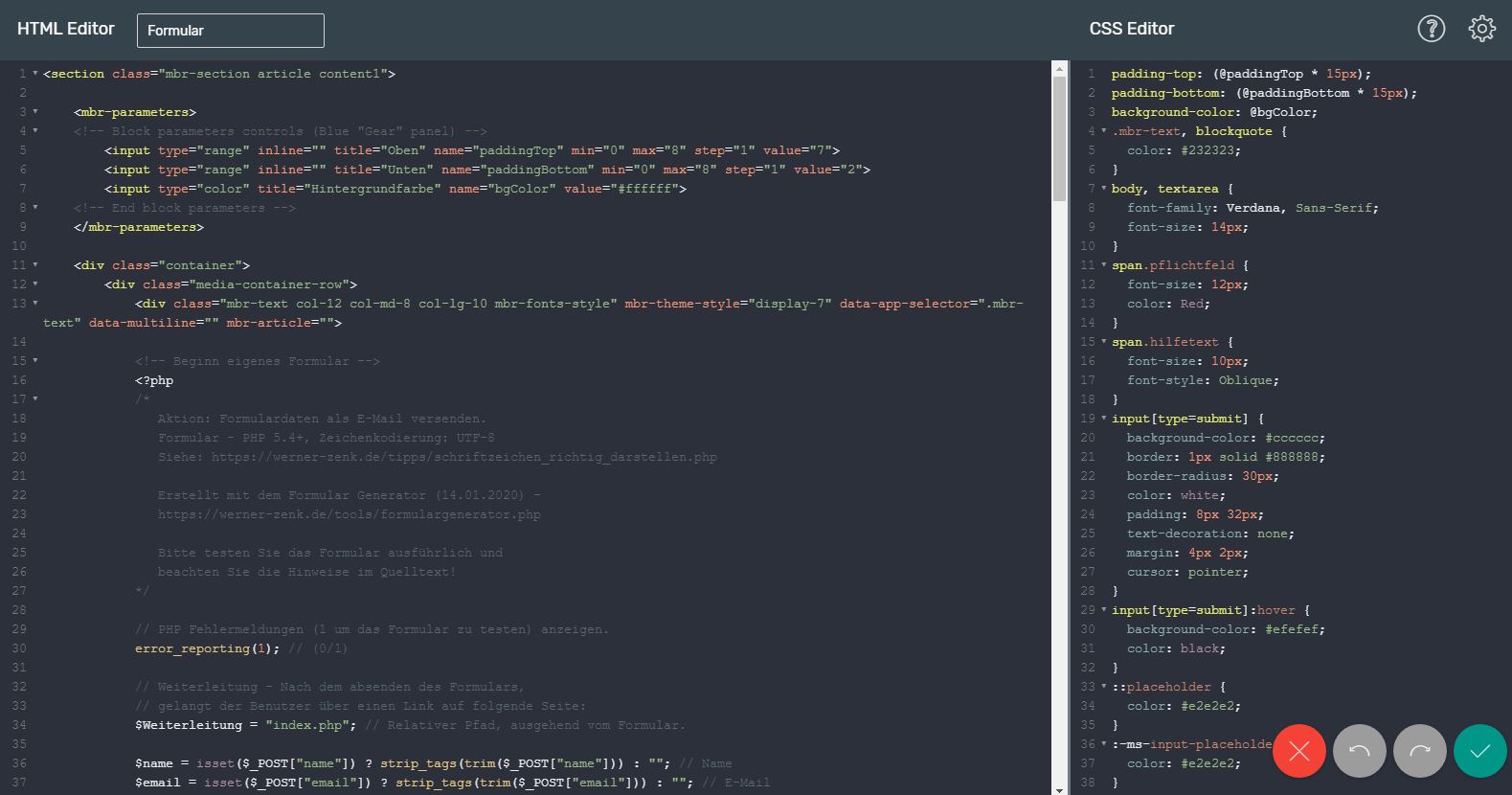Fold the media-container-row div on line 12
The image size is (1512, 795).
35,284
